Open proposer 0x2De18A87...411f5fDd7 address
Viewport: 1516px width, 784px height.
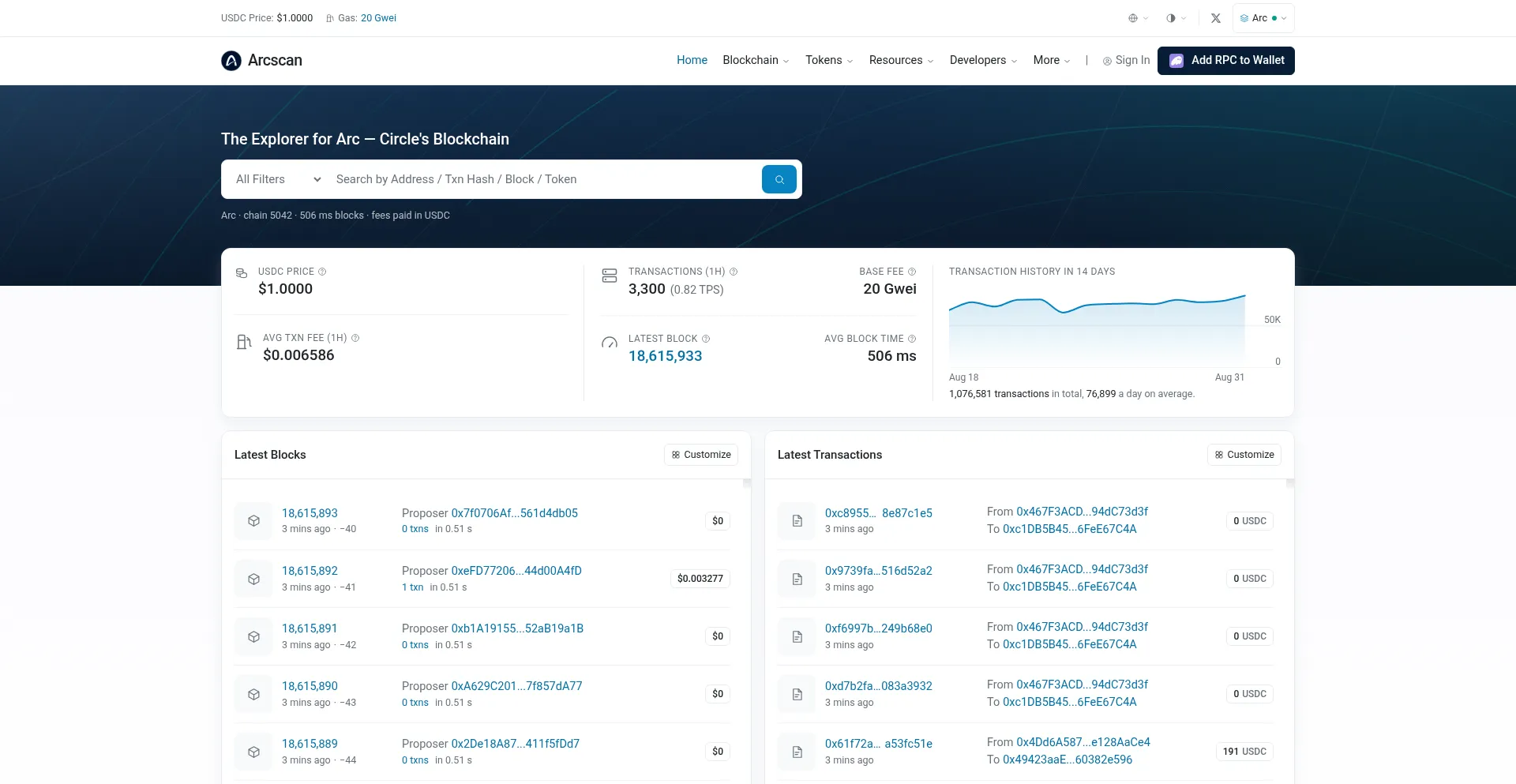516,744
